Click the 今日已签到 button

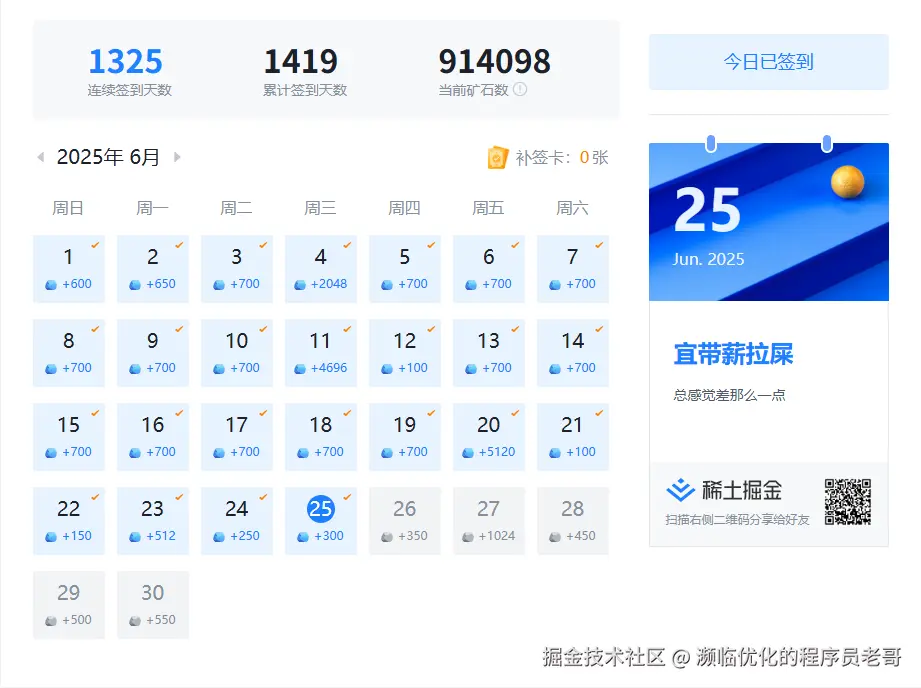(768, 61)
